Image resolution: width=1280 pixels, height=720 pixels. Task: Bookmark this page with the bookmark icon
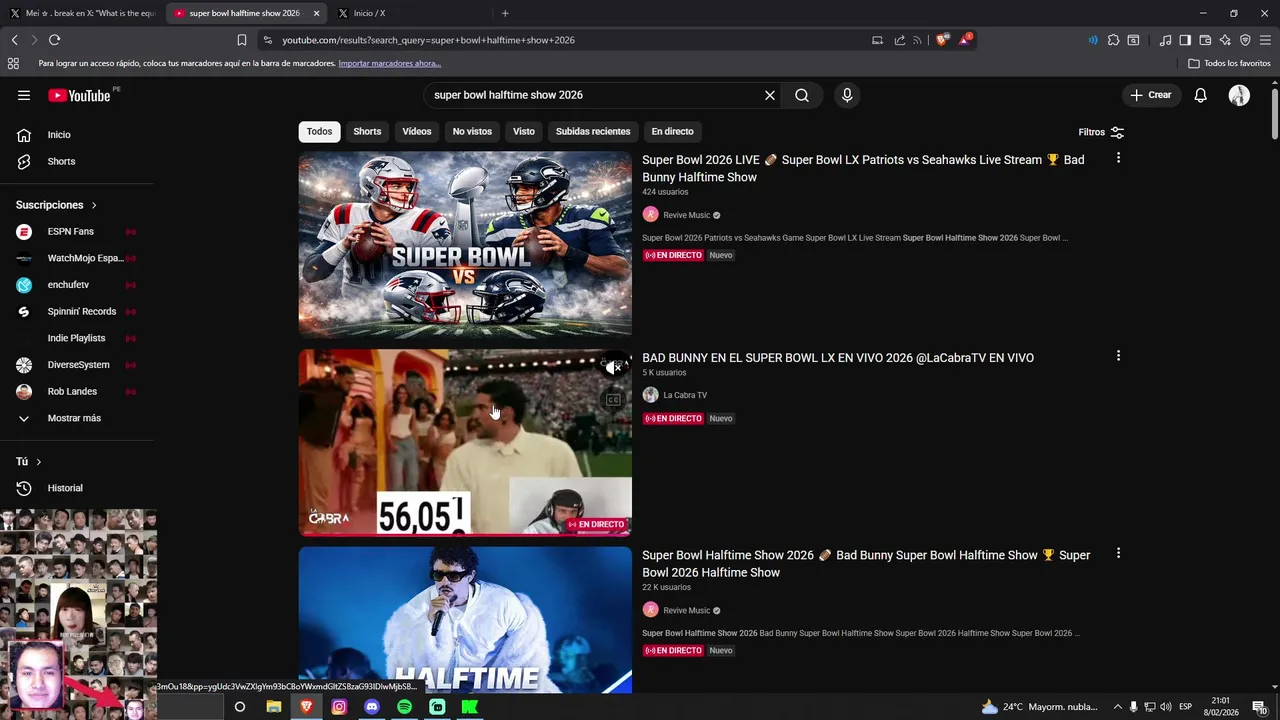coord(242,40)
